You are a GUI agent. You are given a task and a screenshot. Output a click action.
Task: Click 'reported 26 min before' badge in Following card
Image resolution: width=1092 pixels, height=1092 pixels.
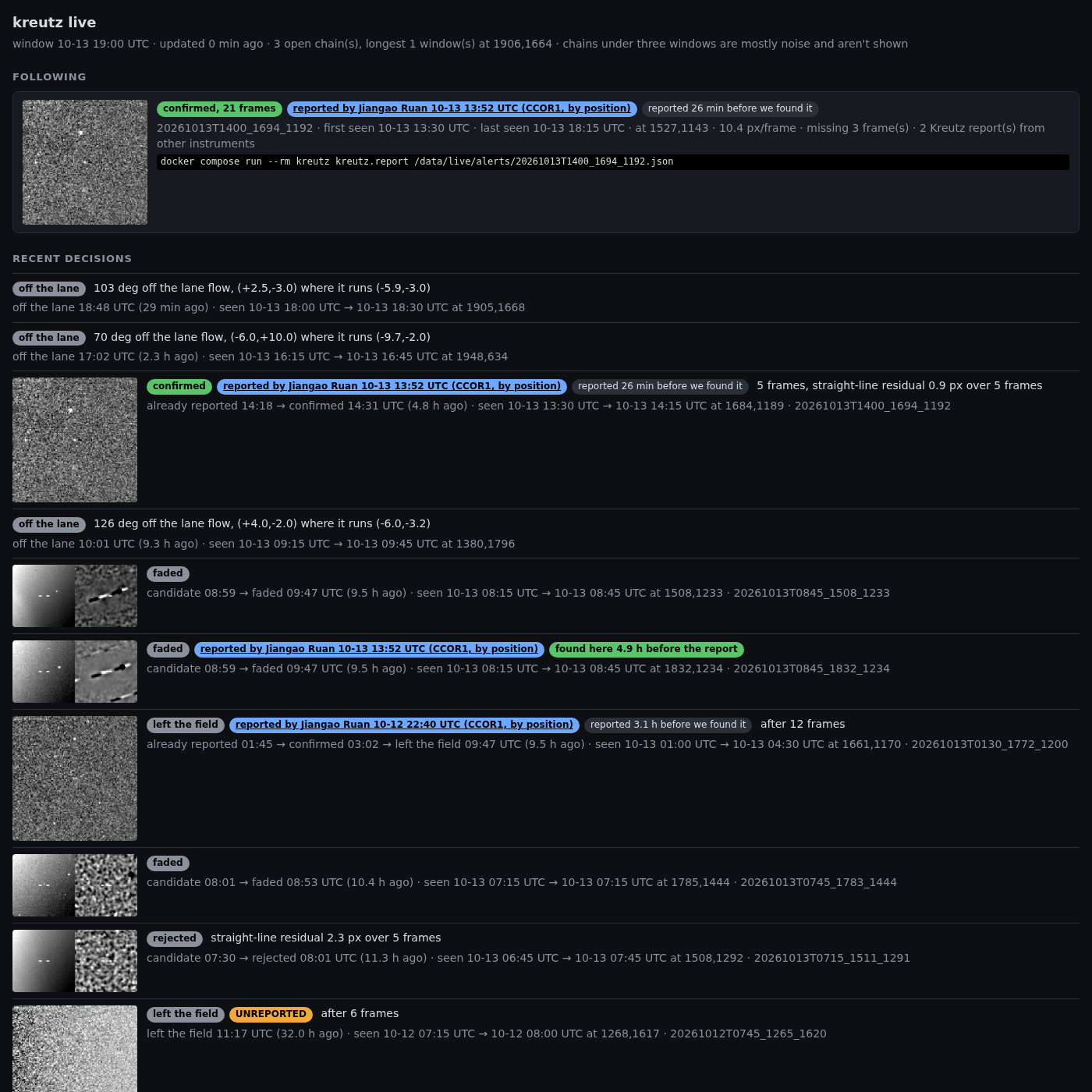[730, 108]
